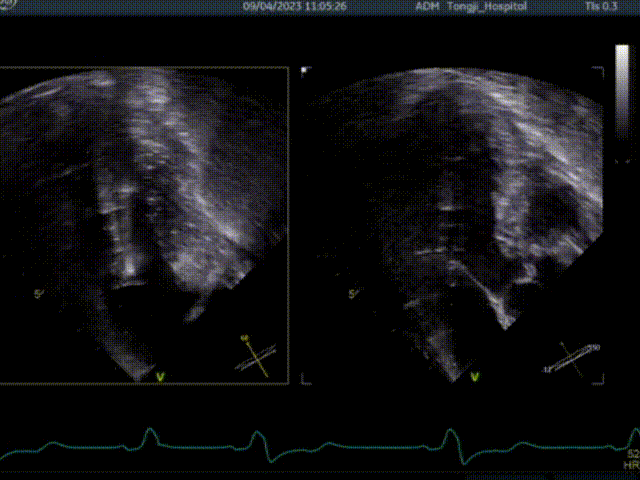Image resolution: width=640 pixels, height=480 pixels.
Task: Click the grayscale bar at top right
Action: tap(622, 103)
